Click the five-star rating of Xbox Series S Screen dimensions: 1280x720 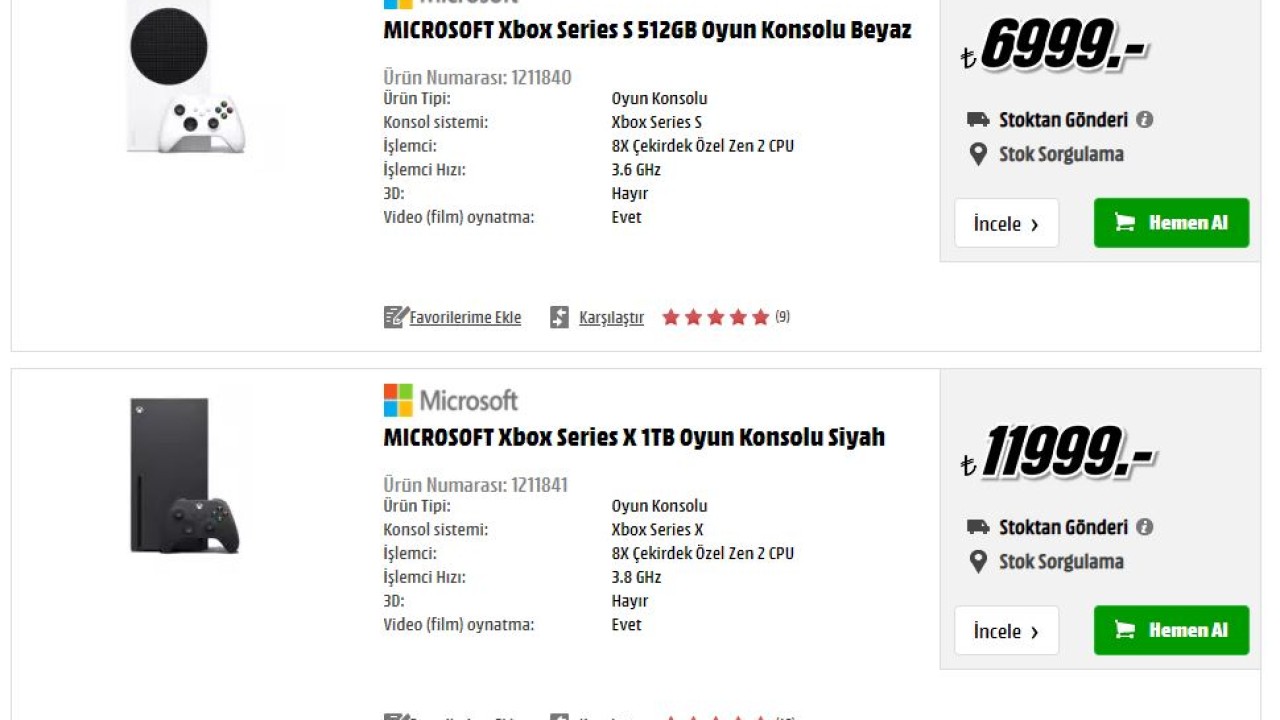(715, 317)
